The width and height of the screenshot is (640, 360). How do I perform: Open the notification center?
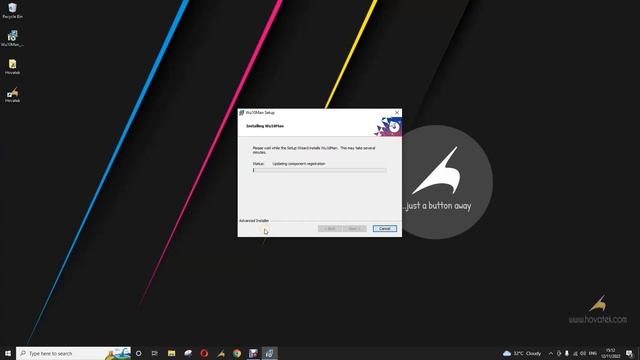(629, 353)
